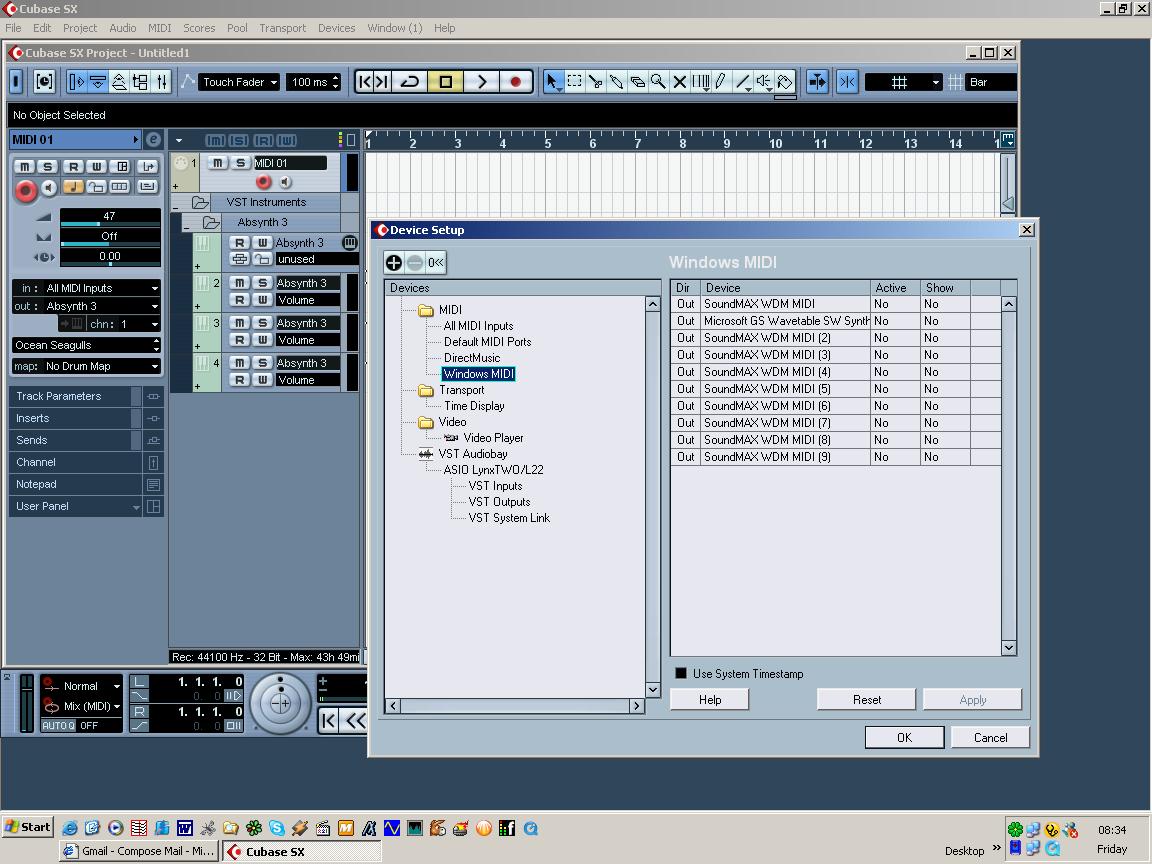Viewport: 1152px width, 864px height.
Task: Collapse the Absynth 3 folder track
Action: [x=187, y=228]
